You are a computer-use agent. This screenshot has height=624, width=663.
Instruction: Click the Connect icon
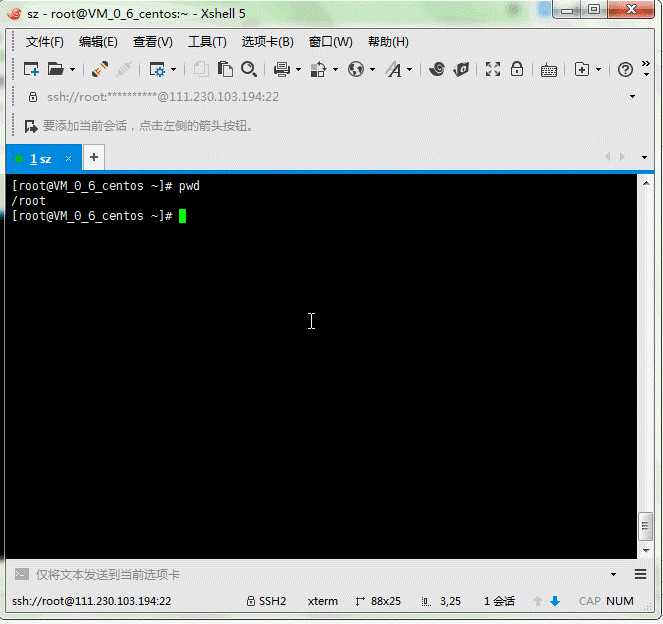pos(99,69)
